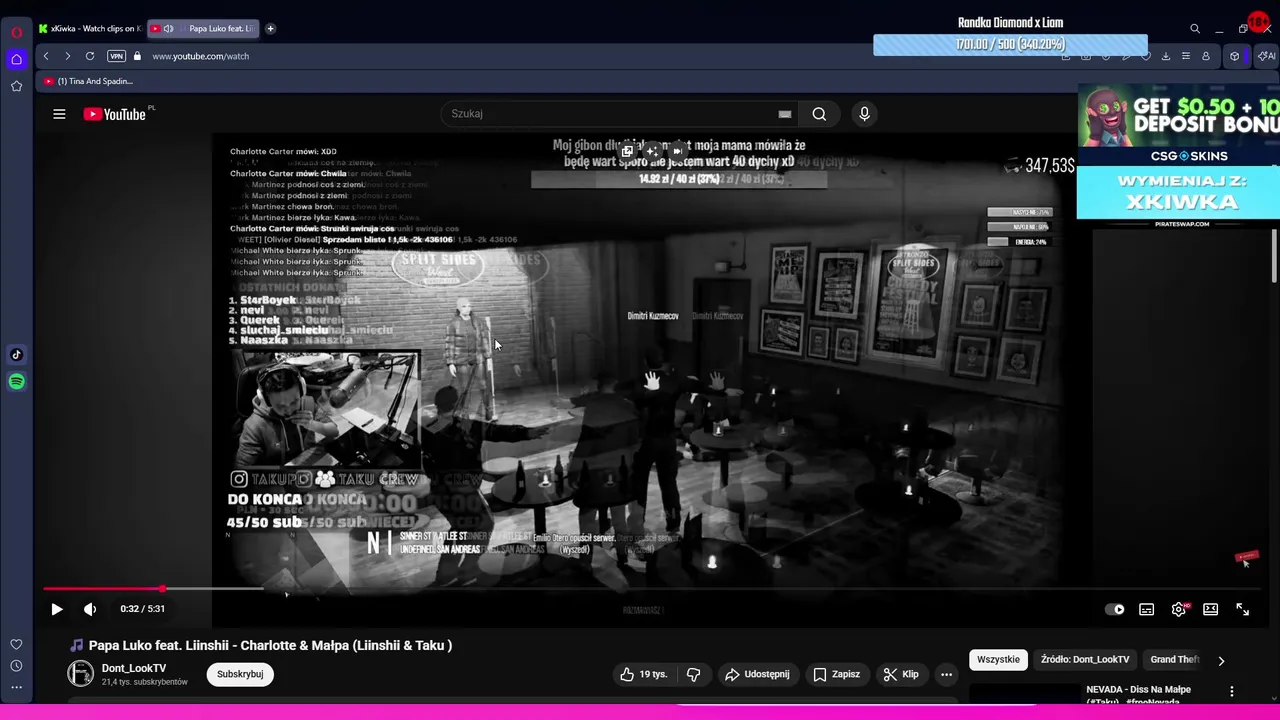
Task: Open the extensions cube icon
Action: (x=1234, y=56)
